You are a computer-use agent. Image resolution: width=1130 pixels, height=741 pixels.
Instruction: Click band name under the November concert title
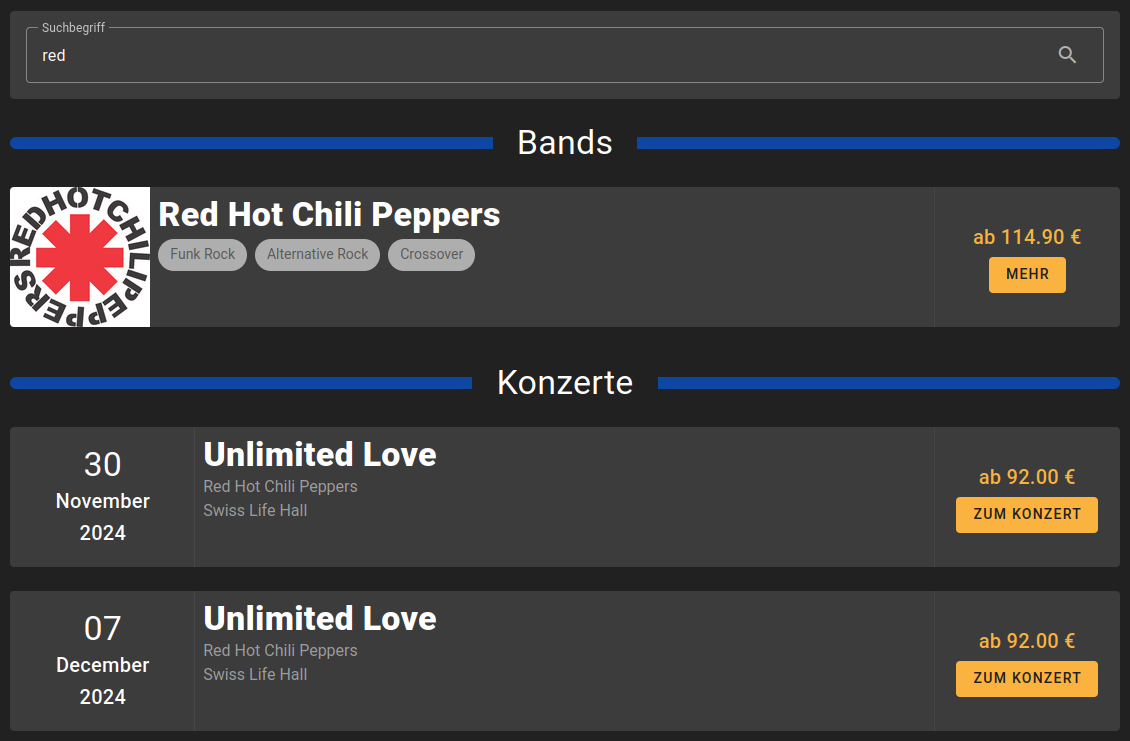pos(280,487)
